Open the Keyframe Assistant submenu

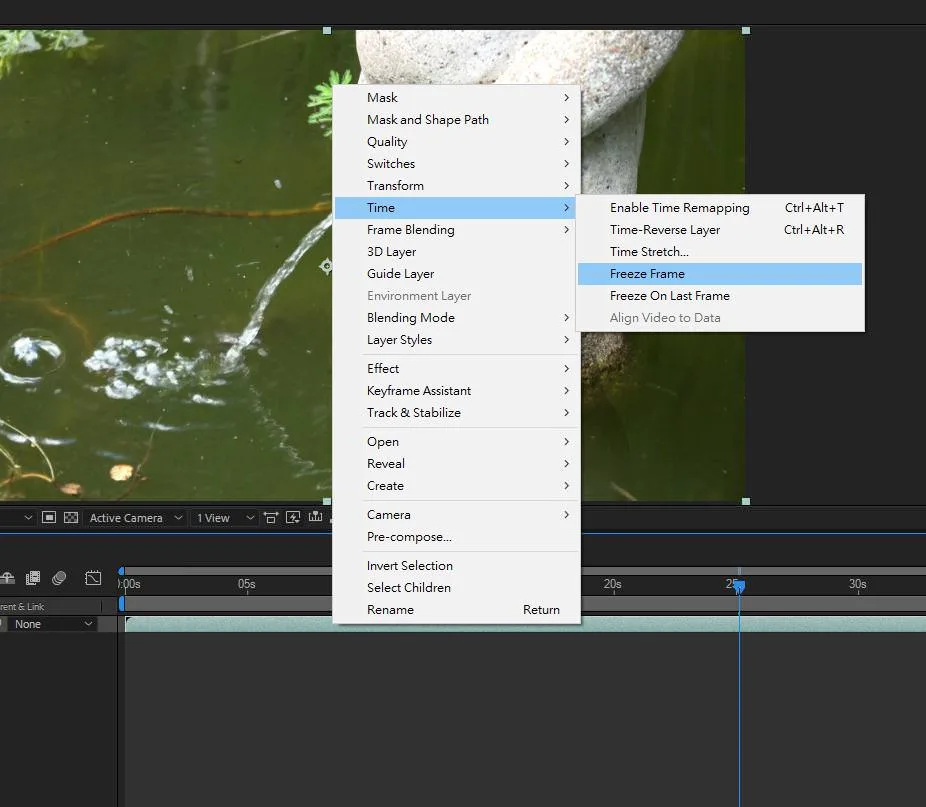pos(457,391)
